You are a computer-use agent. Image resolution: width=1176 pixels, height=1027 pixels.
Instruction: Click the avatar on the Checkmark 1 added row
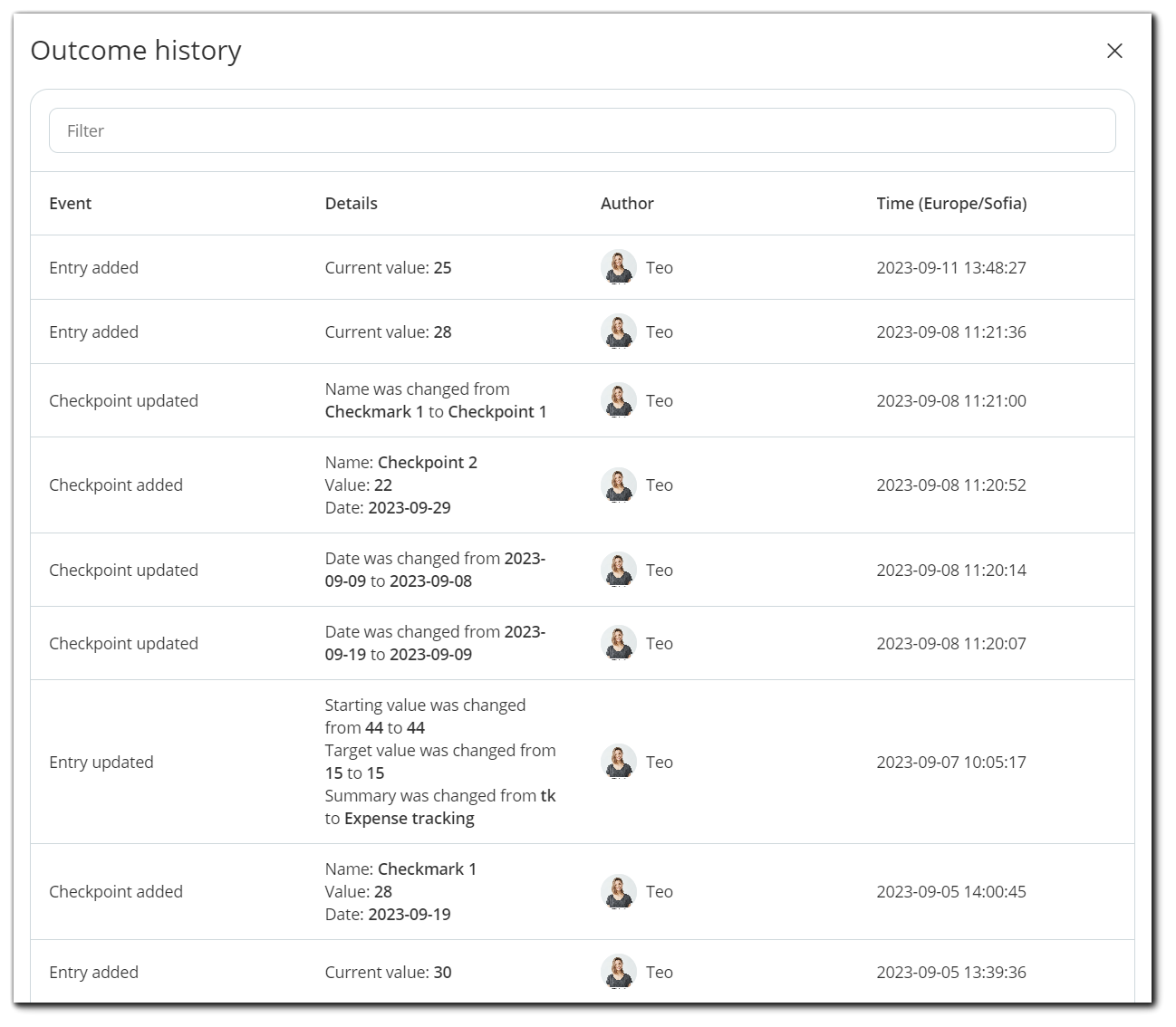[619, 891]
